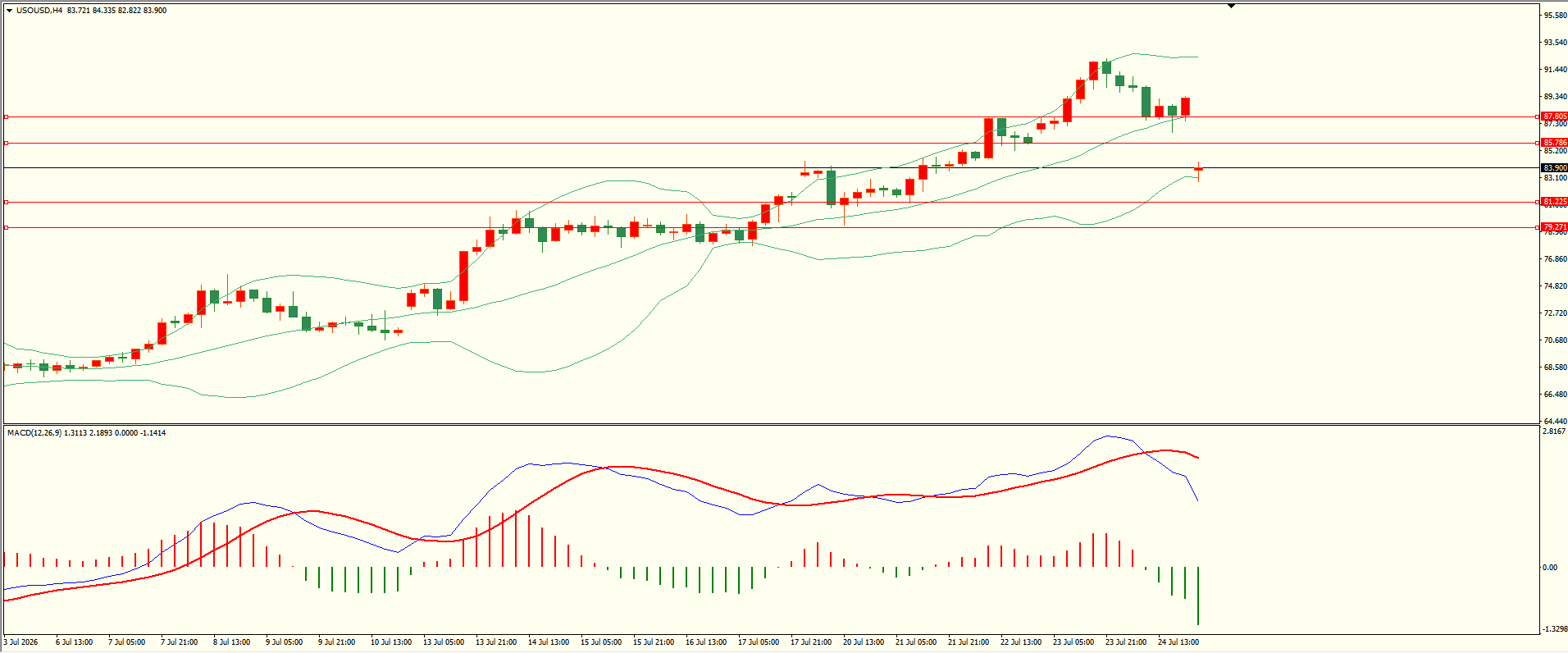Grab left anchor handle of 87.805 line
Viewport: 1568px width, 653px height.
click(x=6, y=117)
